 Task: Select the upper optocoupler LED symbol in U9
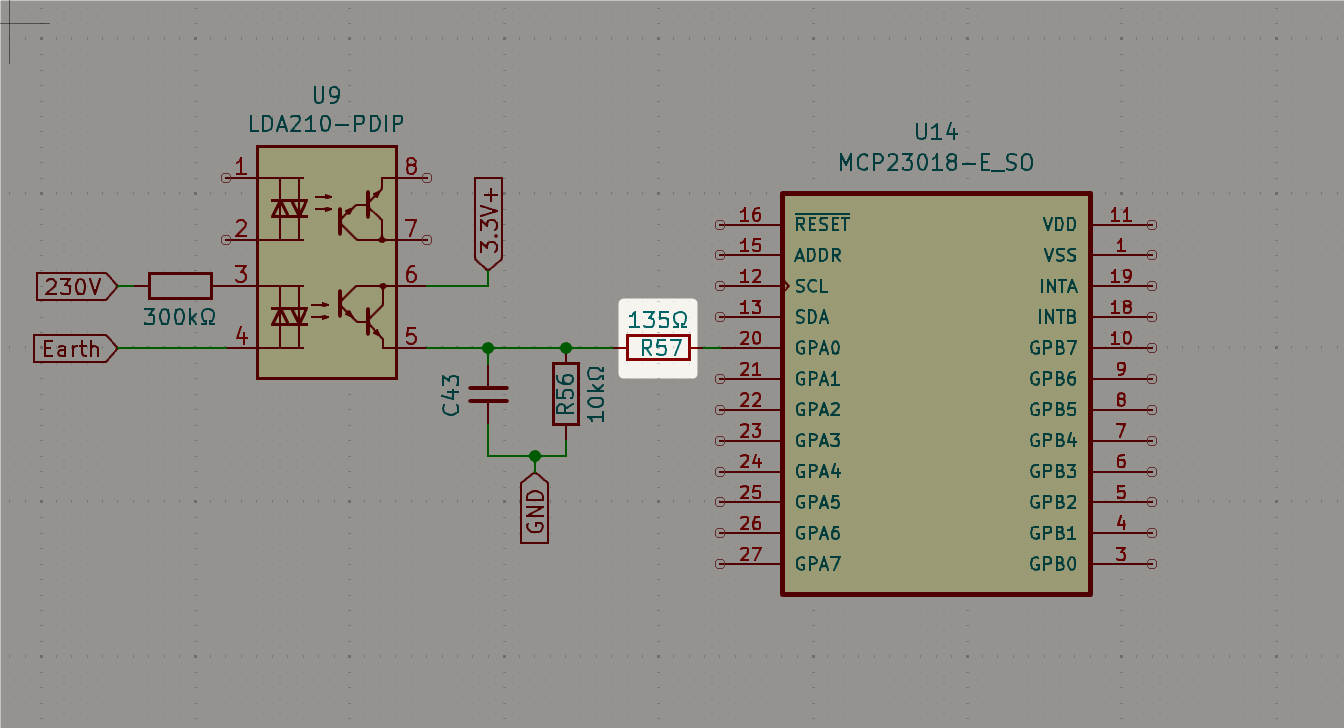pos(290,209)
